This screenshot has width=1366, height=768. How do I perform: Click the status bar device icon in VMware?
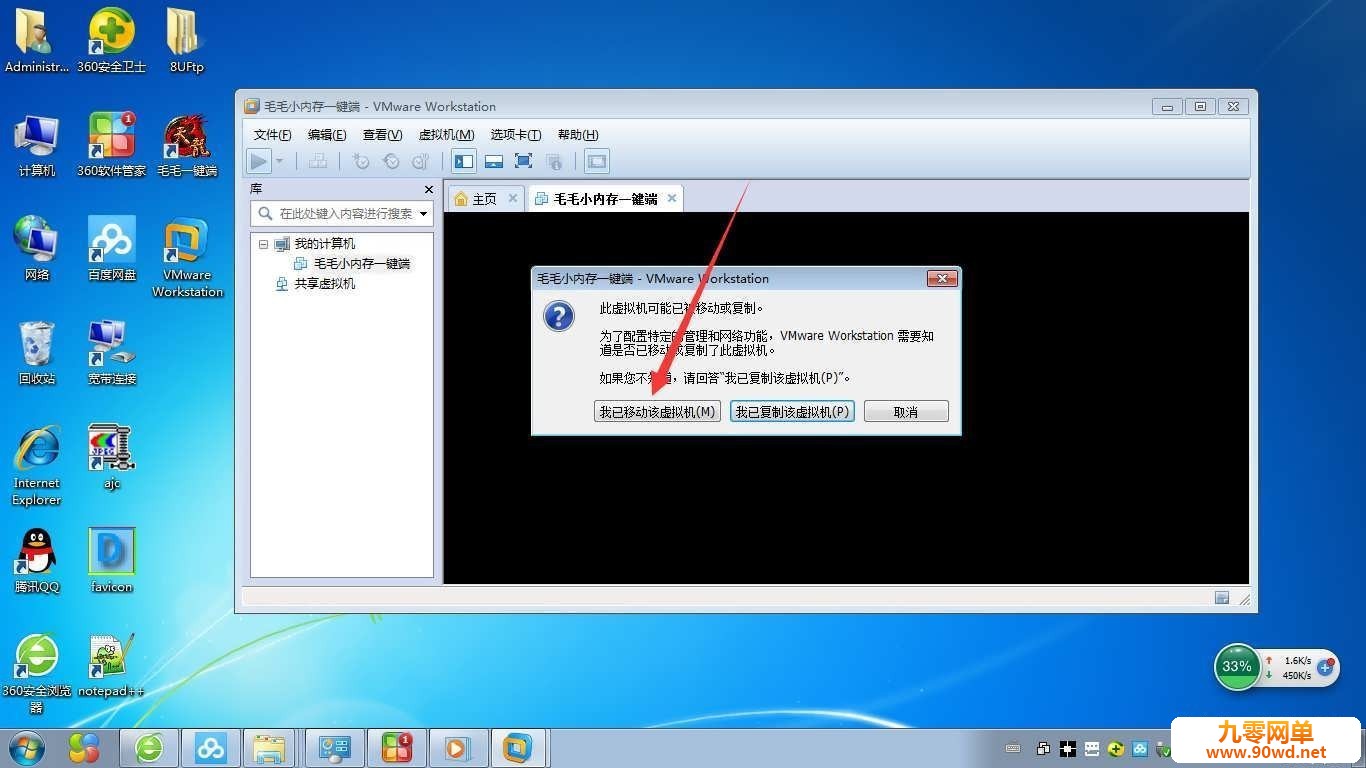[1222, 598]
